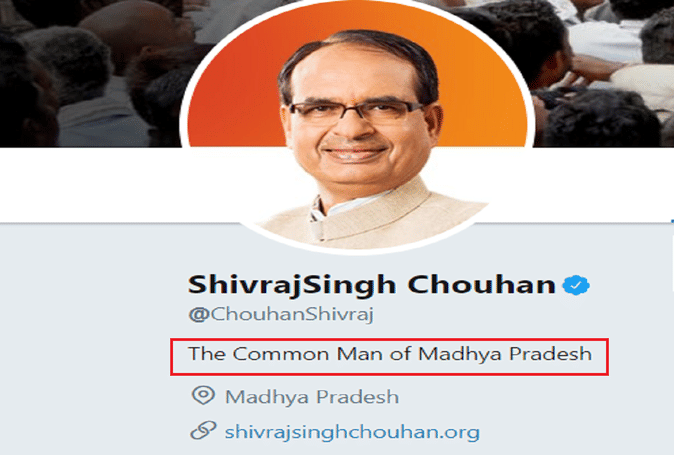Click the ShivrajSingh Chouhan display name
This screenshot has height=455, width=674.
point(371,285)
